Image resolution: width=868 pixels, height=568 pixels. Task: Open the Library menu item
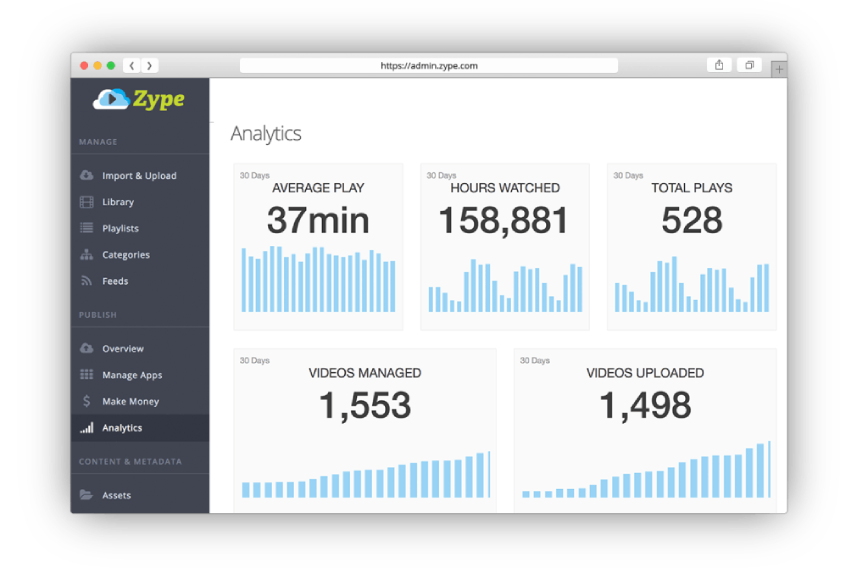(x=118, y=202)
